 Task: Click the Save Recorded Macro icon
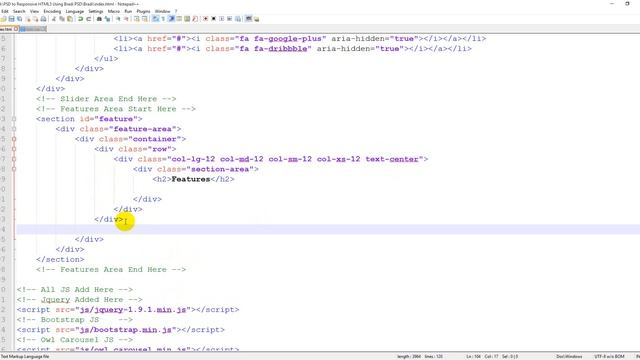(x=238, y=19)
